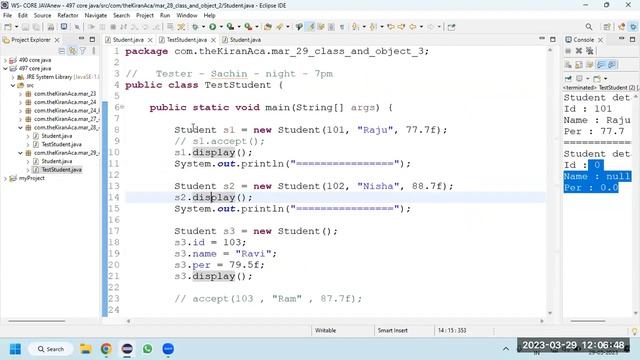Open the Debug configurations dropdown arrow
Viewport: 640px width, 360px height.
click(x=203, y=27)
